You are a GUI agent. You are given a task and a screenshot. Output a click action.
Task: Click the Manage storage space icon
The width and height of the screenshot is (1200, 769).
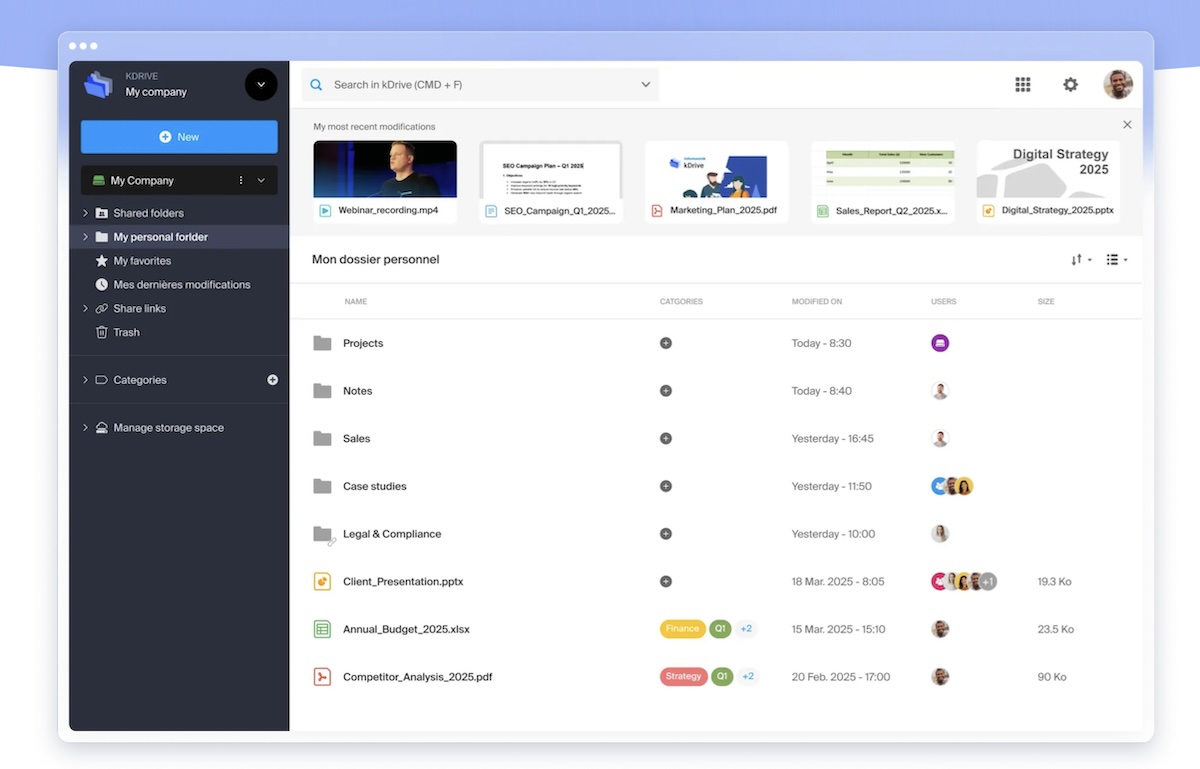tap(101, 428)
